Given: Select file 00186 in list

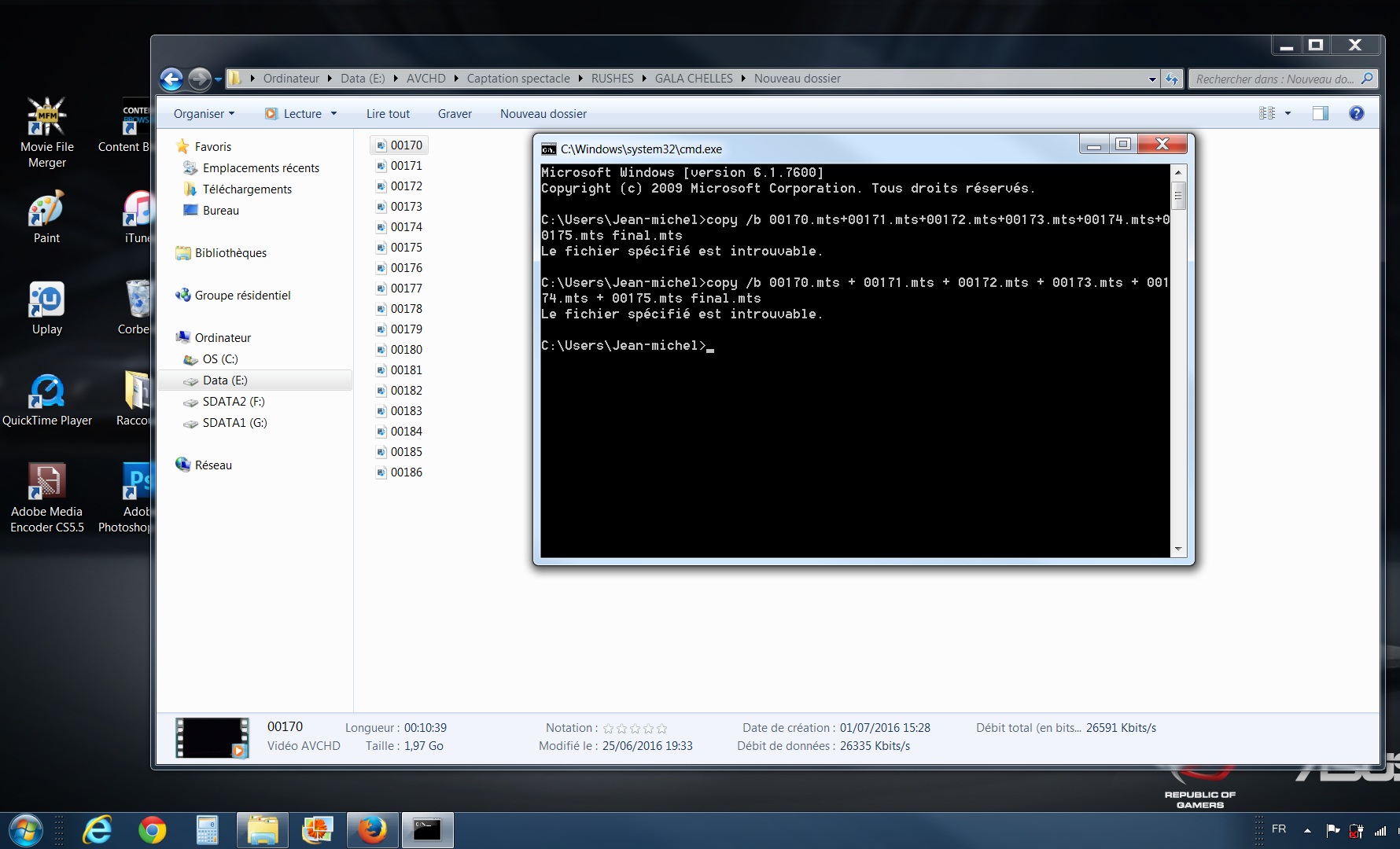Looking at the screenshot, I should click(x=400, y=472).
